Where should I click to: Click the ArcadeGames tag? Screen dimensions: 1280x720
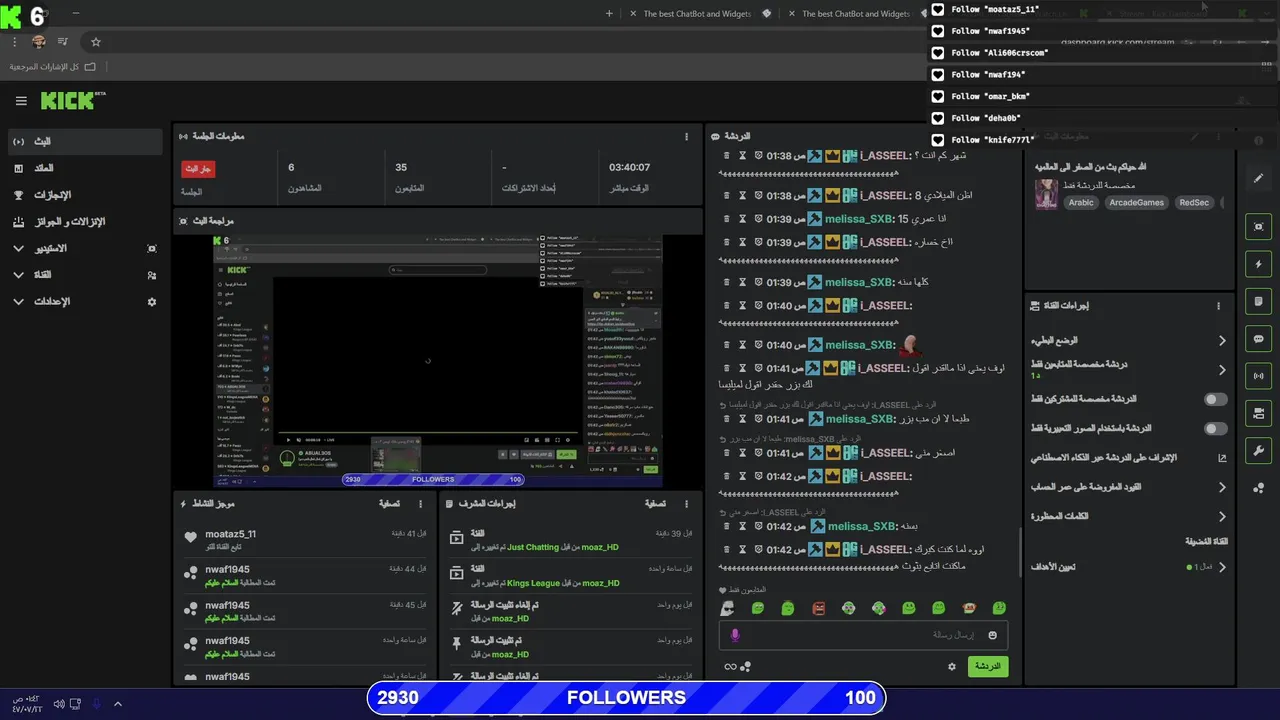click(x=1137, y=203)
